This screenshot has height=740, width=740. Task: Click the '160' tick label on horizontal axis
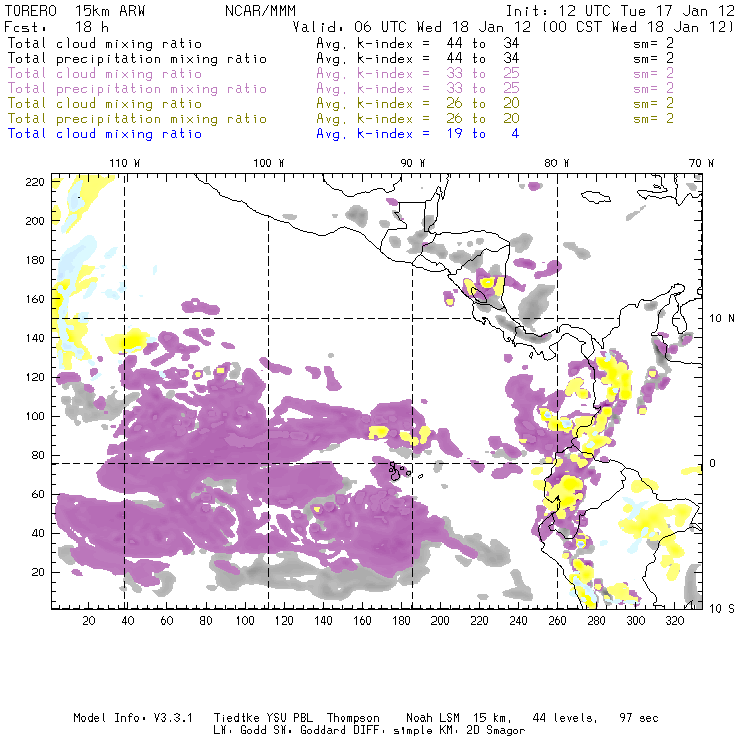coord(362,621)
